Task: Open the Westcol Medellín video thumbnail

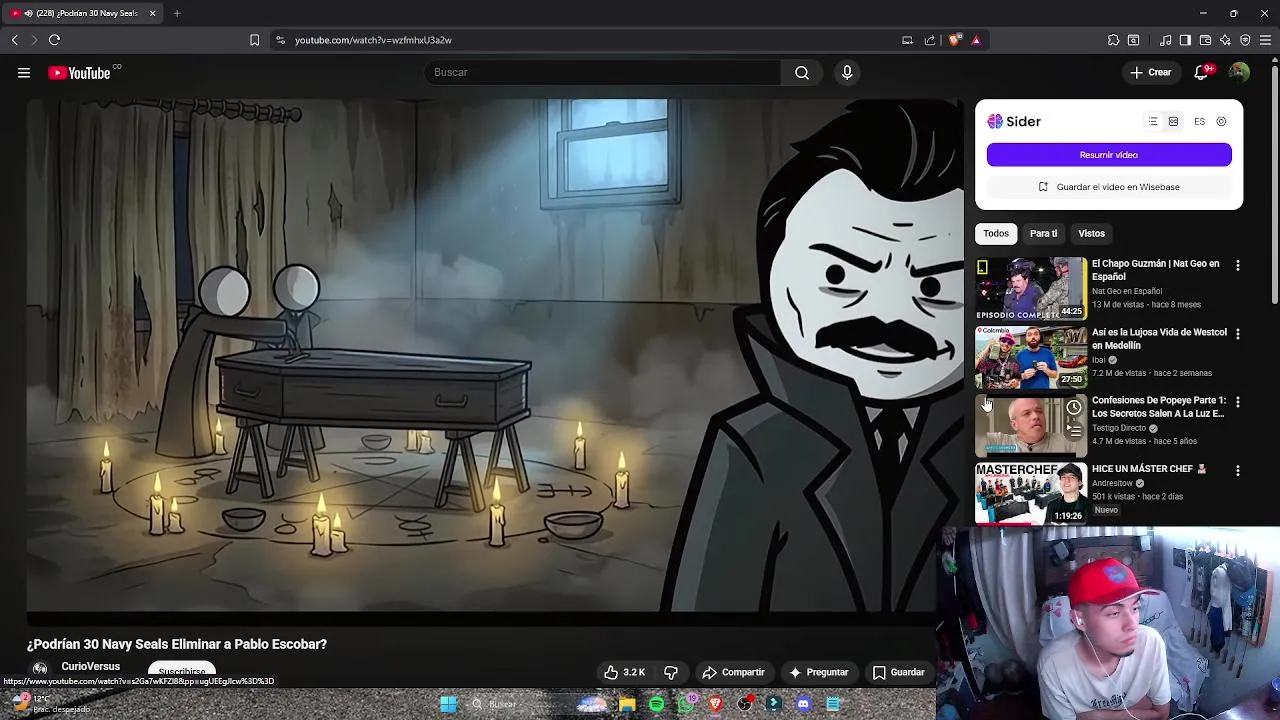Action: point(1031,357)
